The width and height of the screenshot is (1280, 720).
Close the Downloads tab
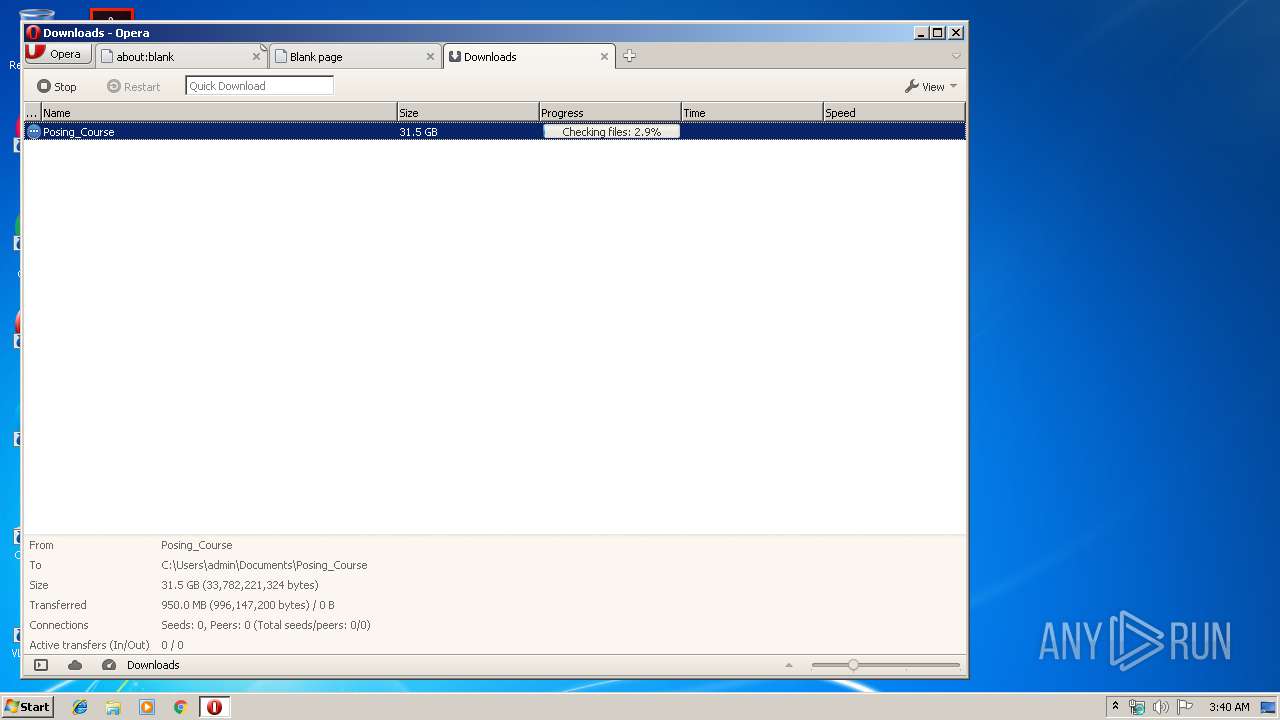(x=604, y=57)
